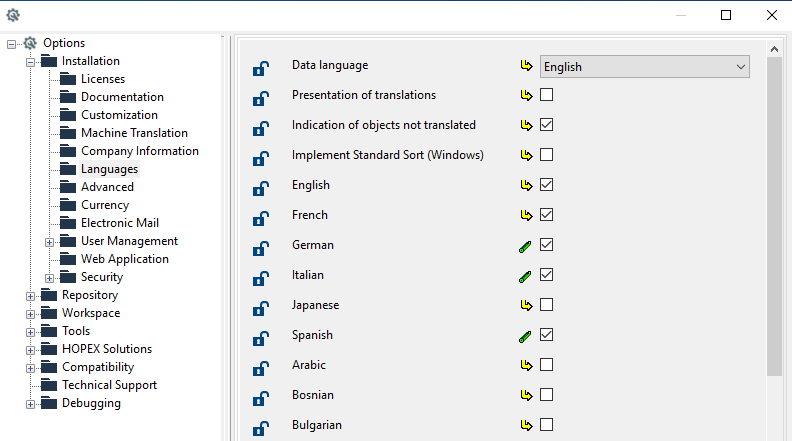Uncheck the French language checkbox
The image size is (792, 441).
[x=547, y=215]
